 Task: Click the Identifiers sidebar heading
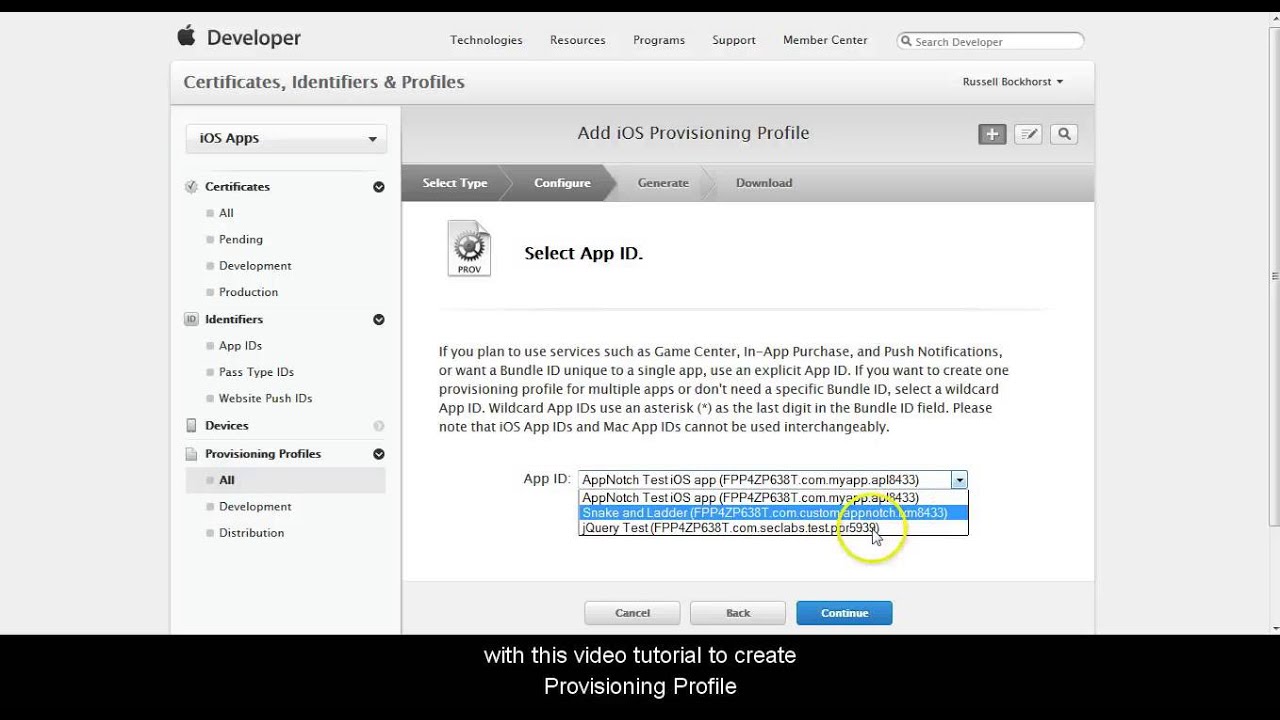(x=234, y=320)
